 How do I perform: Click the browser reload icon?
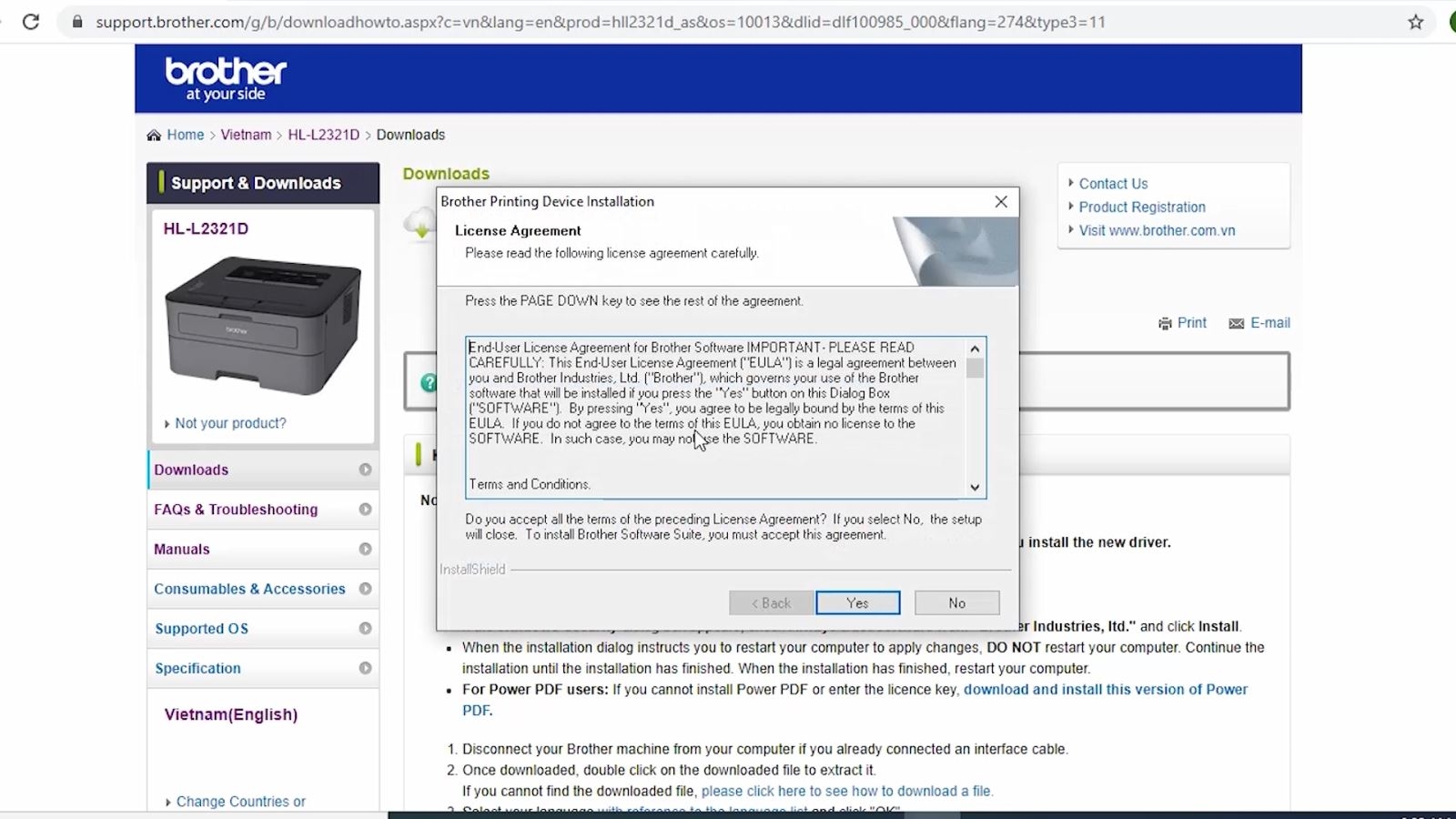point(31,22)
